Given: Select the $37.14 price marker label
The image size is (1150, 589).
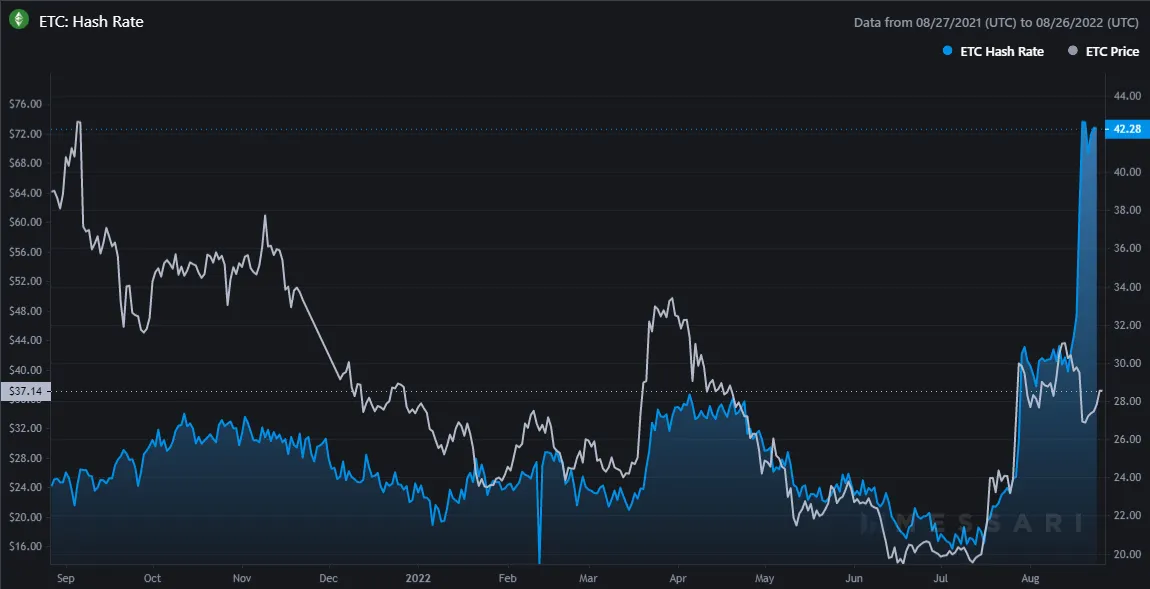Looking at the screenshot, I should (24, 391).
